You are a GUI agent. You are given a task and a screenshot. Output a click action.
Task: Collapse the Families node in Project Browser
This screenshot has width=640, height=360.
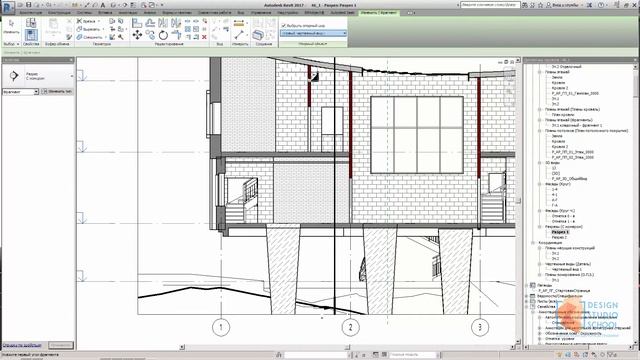[527, 307]
